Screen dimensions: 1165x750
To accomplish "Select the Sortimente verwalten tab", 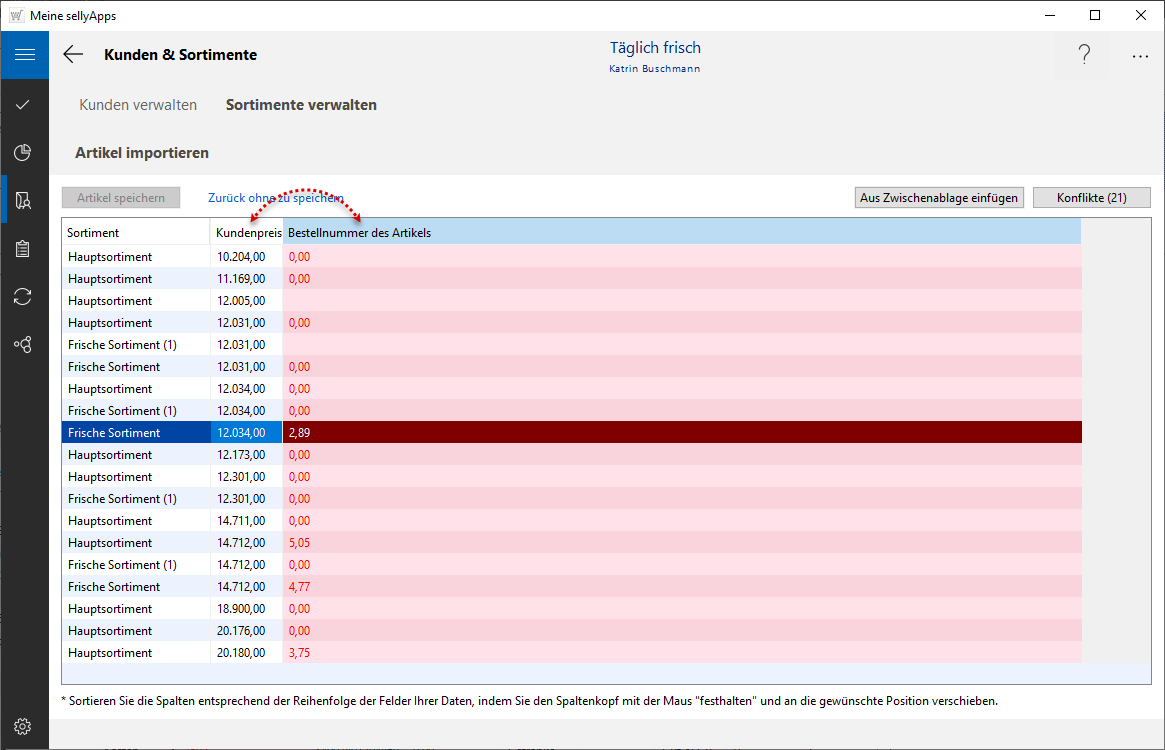I will [301, 105].
